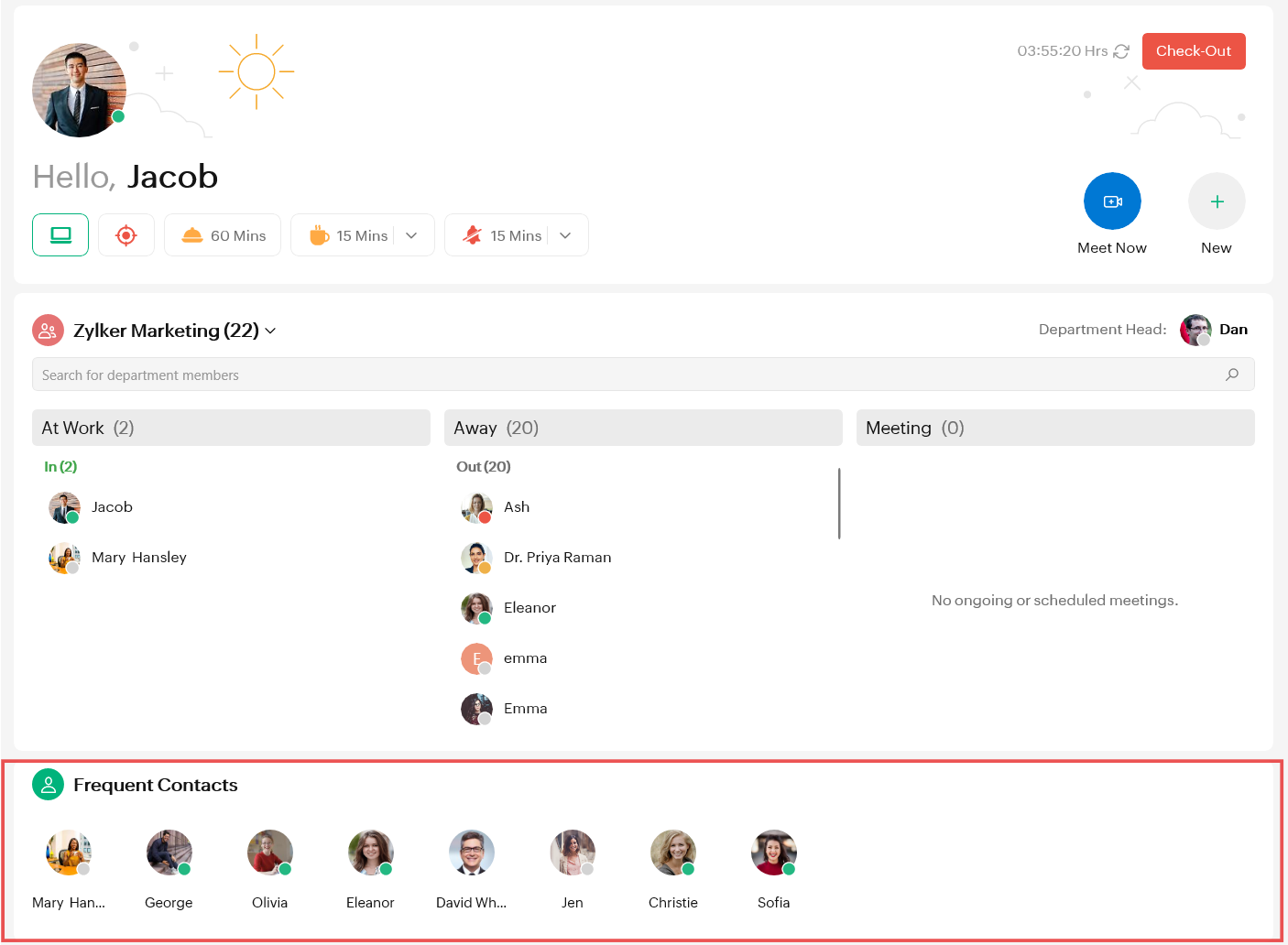Click the refresh icon beside hours timer
Screen dimensions: 1288x945
(x=1121, y=51)
